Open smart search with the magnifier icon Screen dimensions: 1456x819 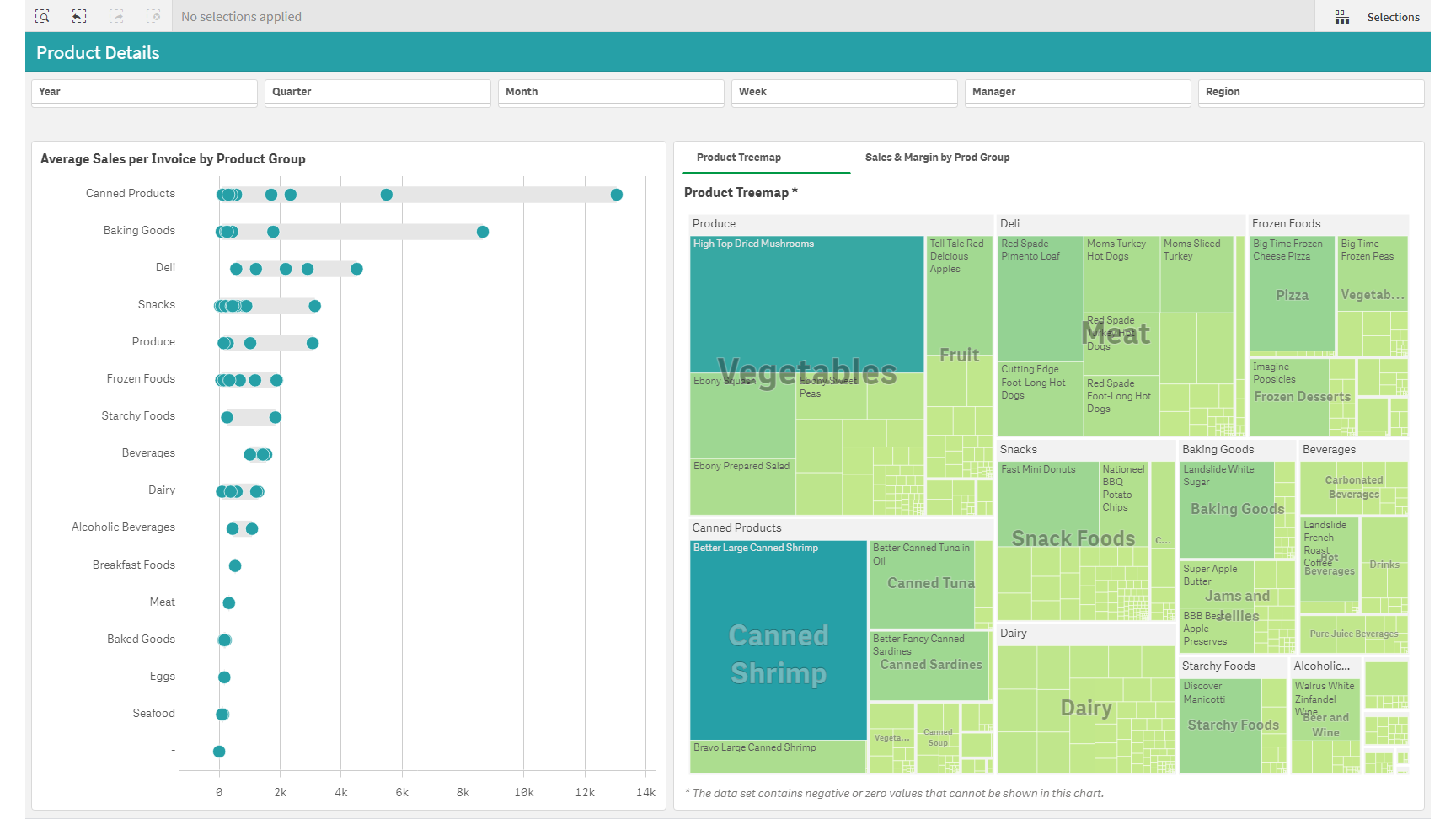coord(42,16)
